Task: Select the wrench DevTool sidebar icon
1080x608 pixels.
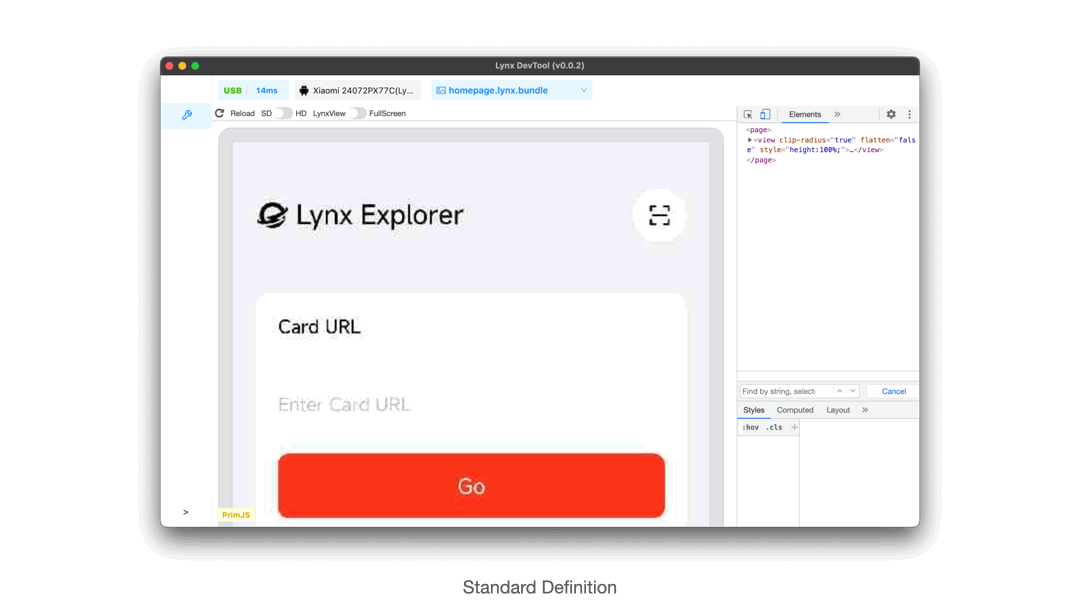Action: (x=187, y=115)
